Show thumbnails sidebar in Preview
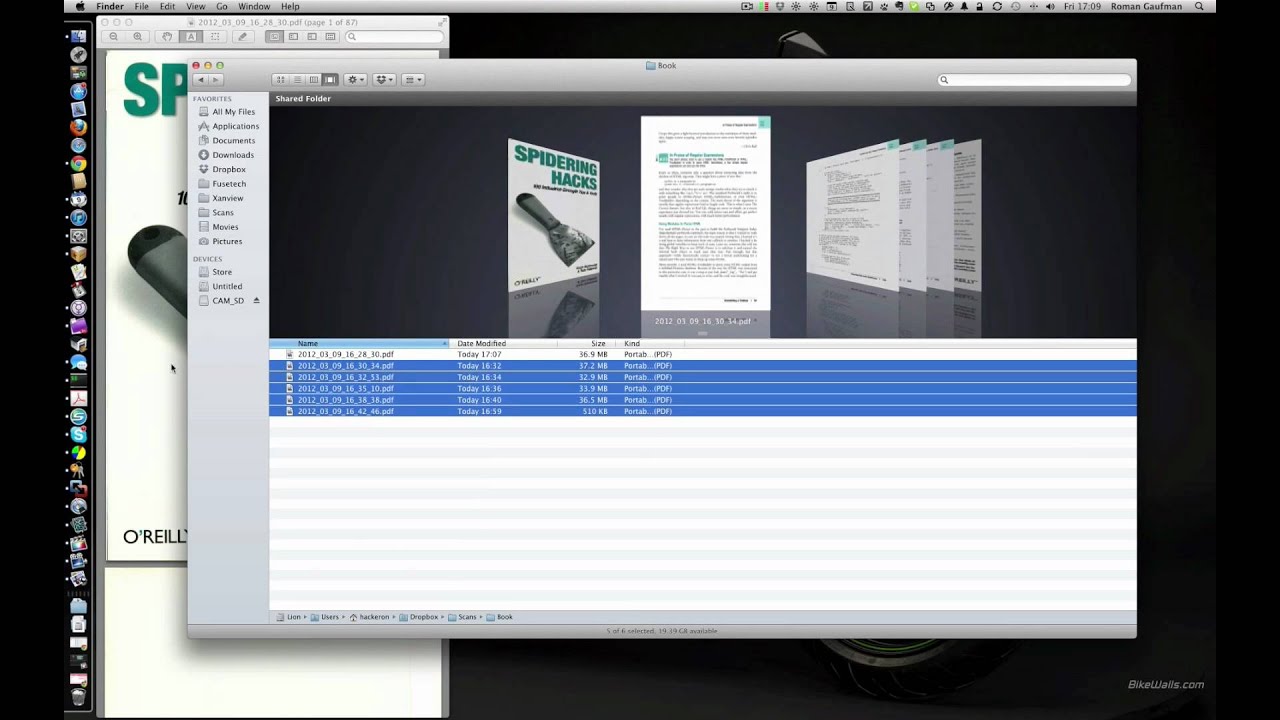 pos(293,37)
